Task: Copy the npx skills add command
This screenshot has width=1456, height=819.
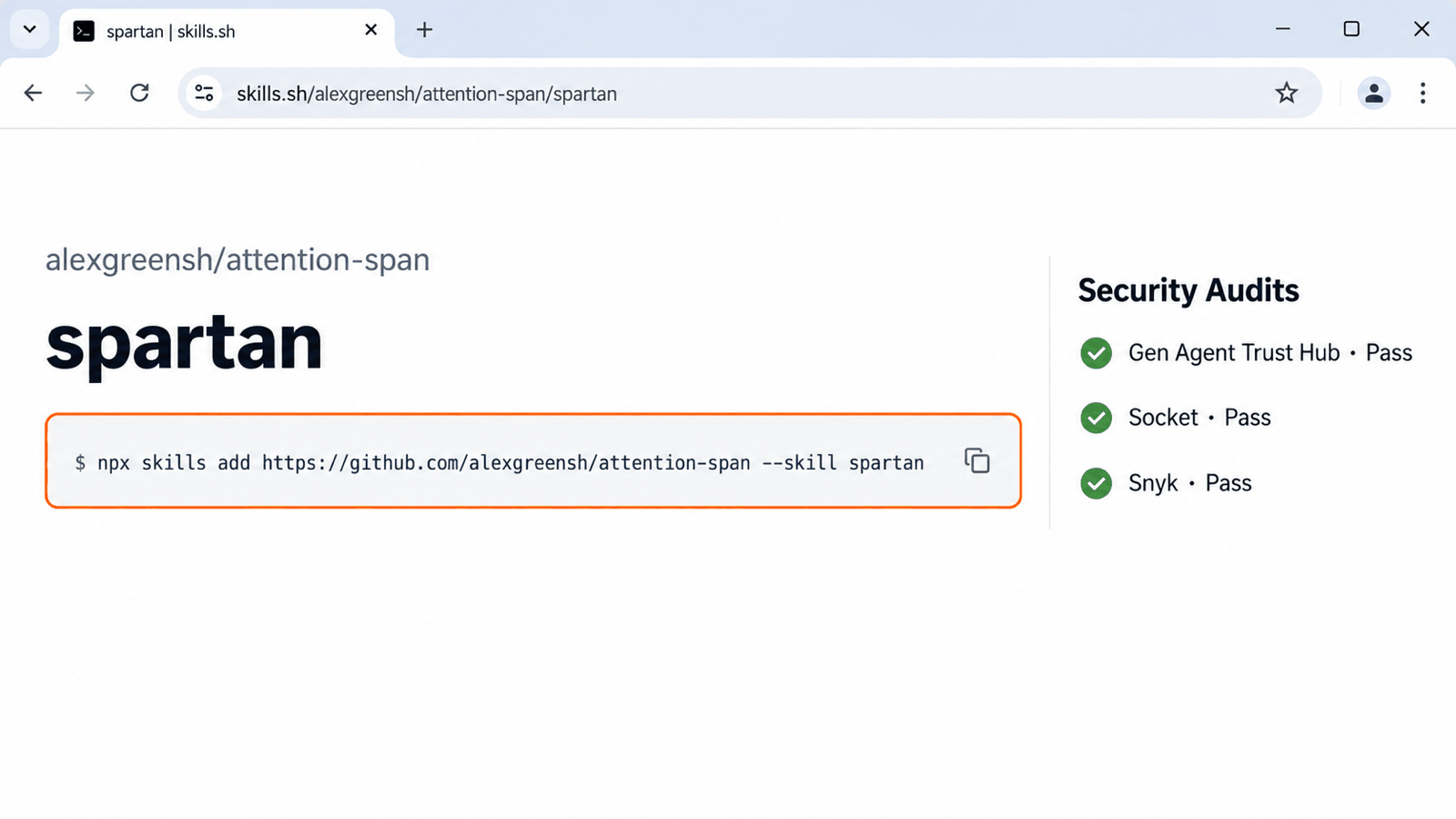Action: [x=977, y=461]
